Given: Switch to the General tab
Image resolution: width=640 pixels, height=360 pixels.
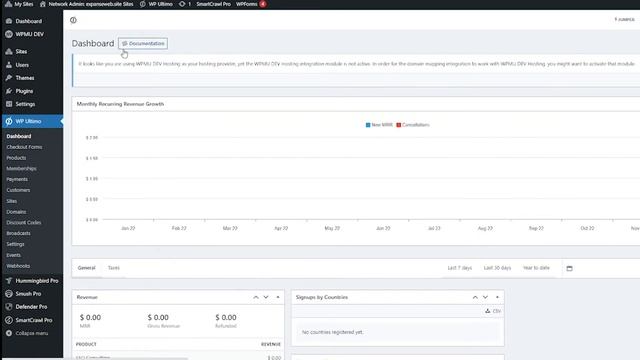Looking at the screenshot, I should click(87, 268).
